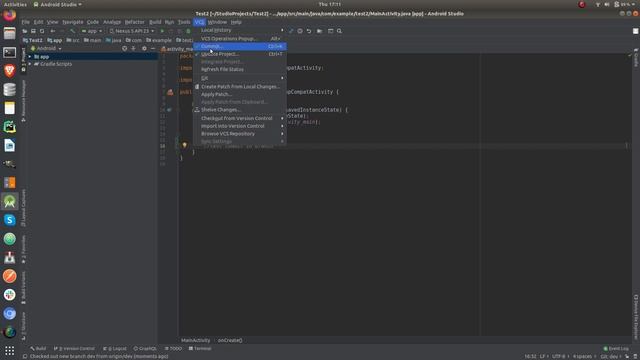Click scroll from source target icon
640x360 pixels.
click(x=124, y=48)
